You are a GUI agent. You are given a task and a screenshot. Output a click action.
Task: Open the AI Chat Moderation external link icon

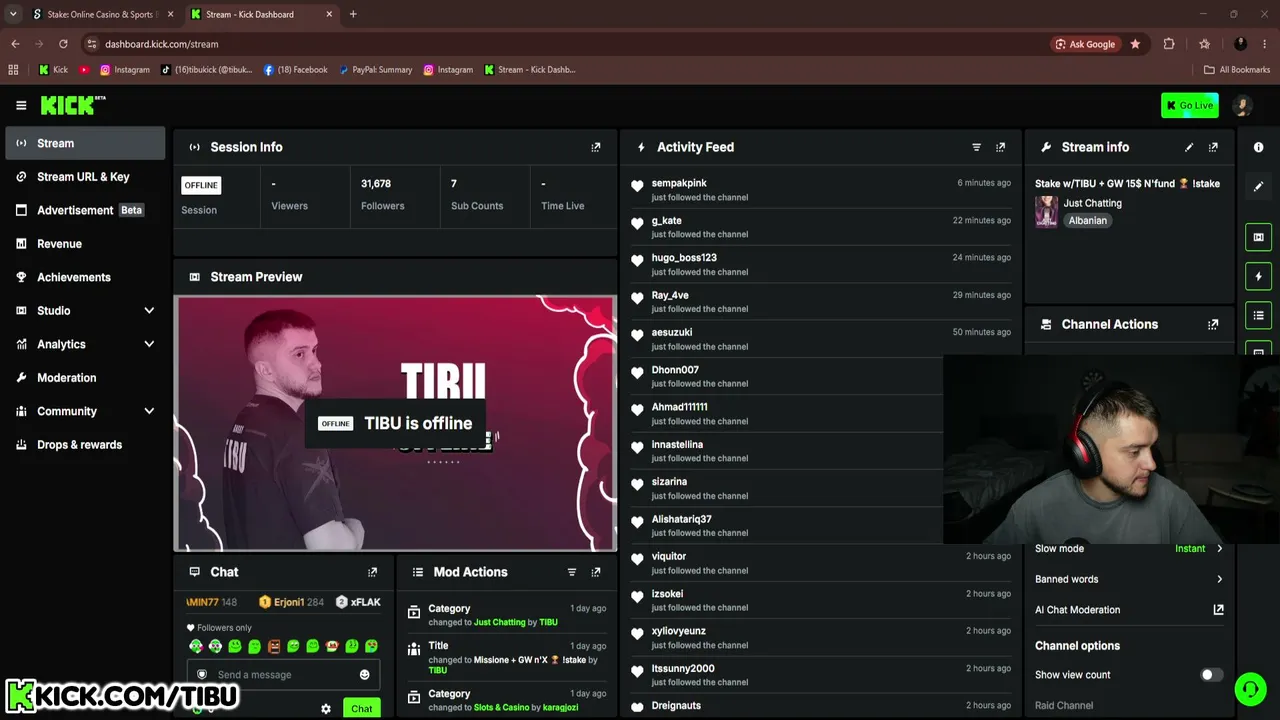(x=1218, y=609)
